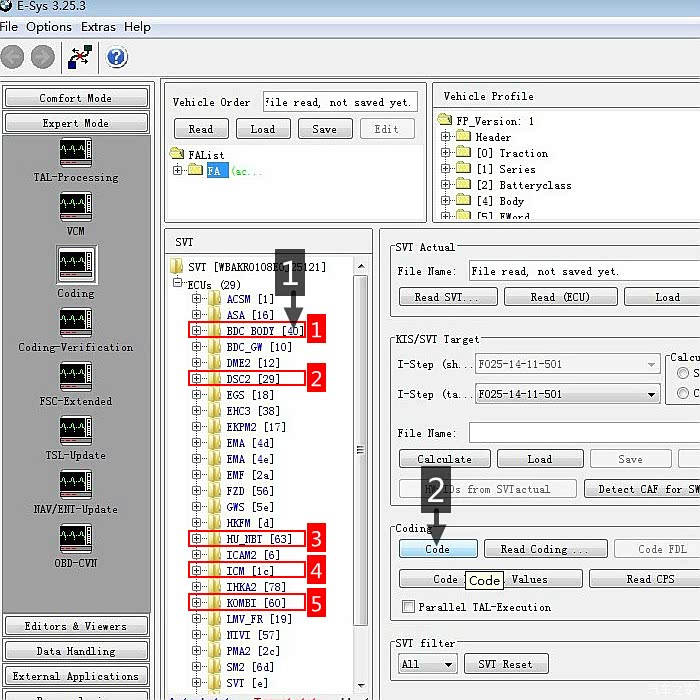
Task: Open the Options menu
Action: pos(48,26)
